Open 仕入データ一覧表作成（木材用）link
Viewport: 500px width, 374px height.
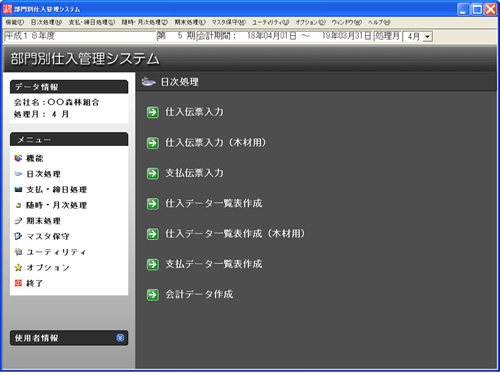coord(235,234)
